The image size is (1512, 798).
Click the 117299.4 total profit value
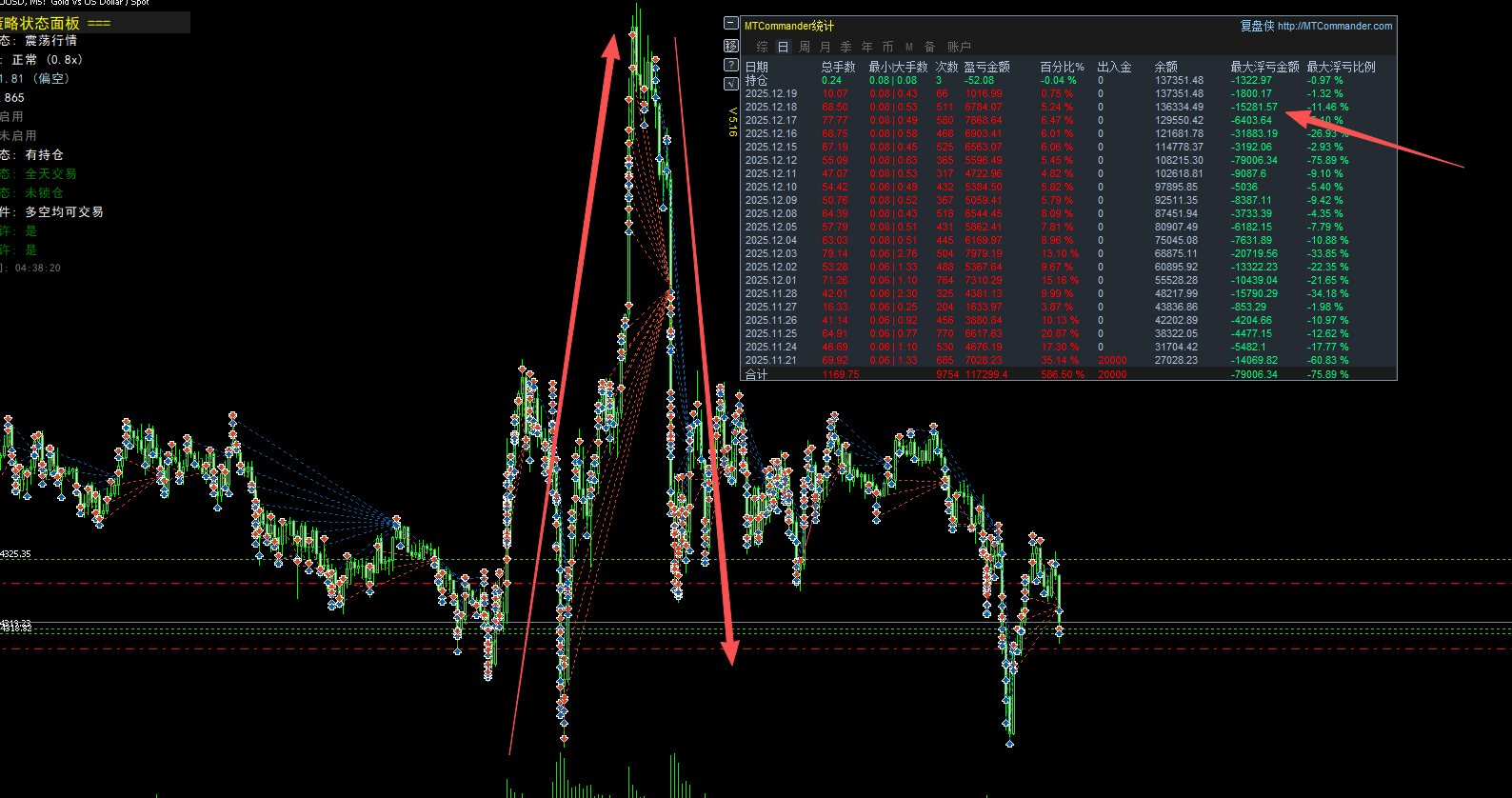[x=986, y=374]
